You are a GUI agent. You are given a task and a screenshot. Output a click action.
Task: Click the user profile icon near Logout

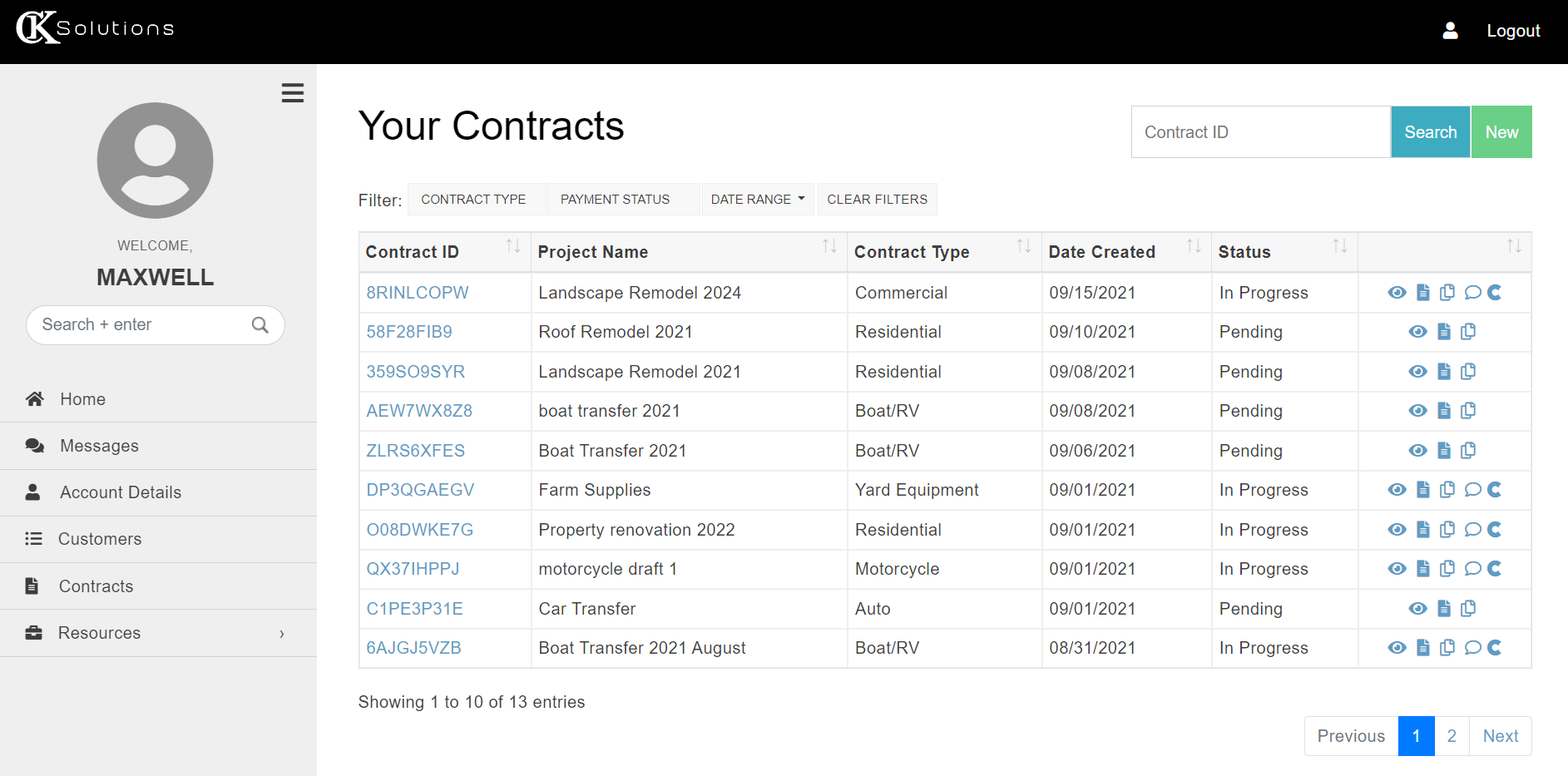pos(1450,31)
